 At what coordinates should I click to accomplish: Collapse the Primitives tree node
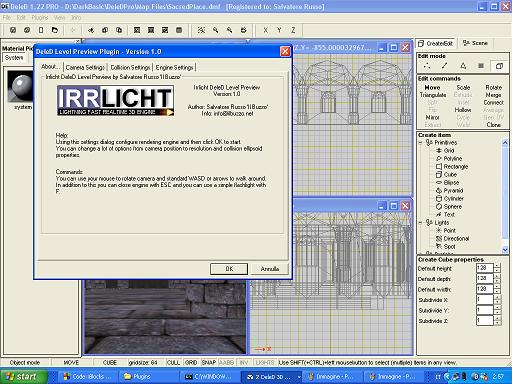click(421, 143)
